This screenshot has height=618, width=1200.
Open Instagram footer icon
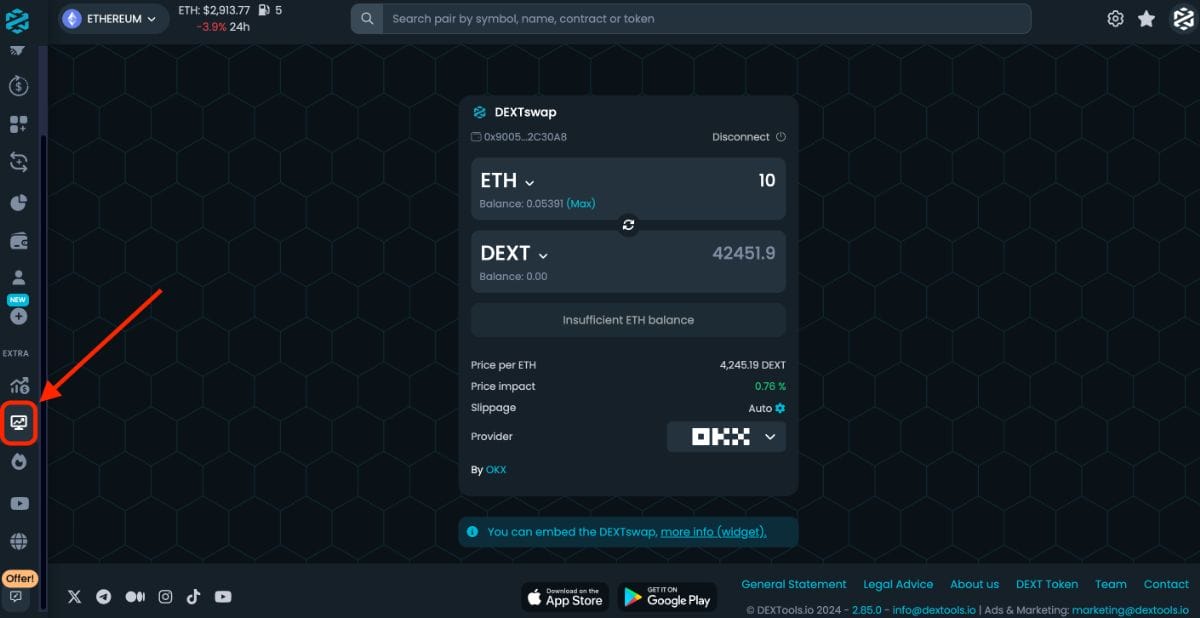(165, 597)
